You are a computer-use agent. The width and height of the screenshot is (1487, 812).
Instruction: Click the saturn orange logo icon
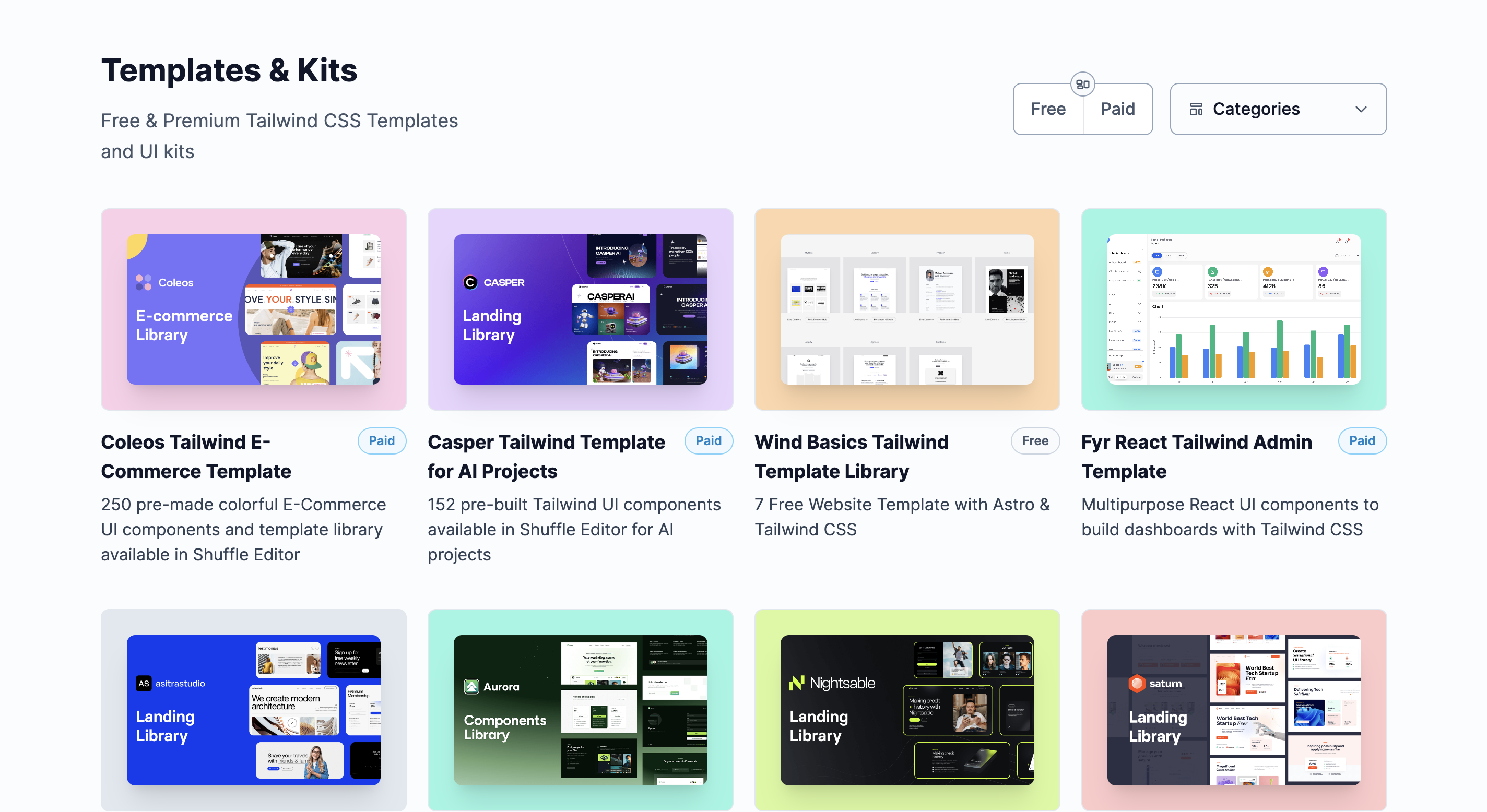tap(1136, 683)
